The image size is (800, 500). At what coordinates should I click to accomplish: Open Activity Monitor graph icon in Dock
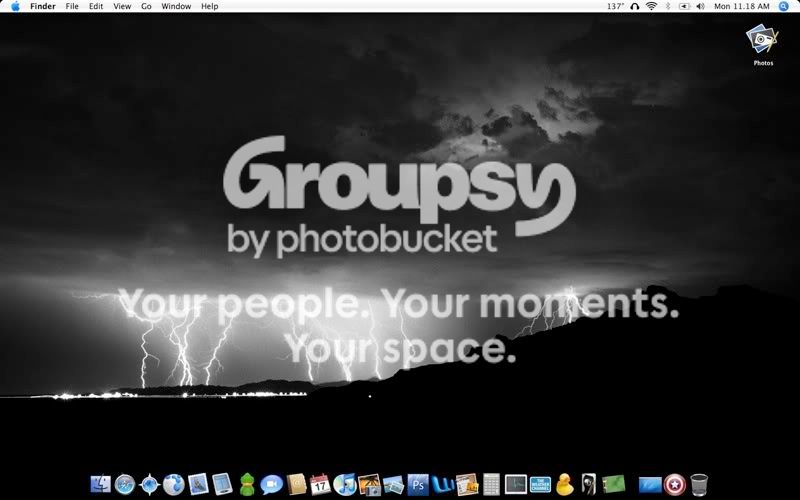click(x=516, y=484)
